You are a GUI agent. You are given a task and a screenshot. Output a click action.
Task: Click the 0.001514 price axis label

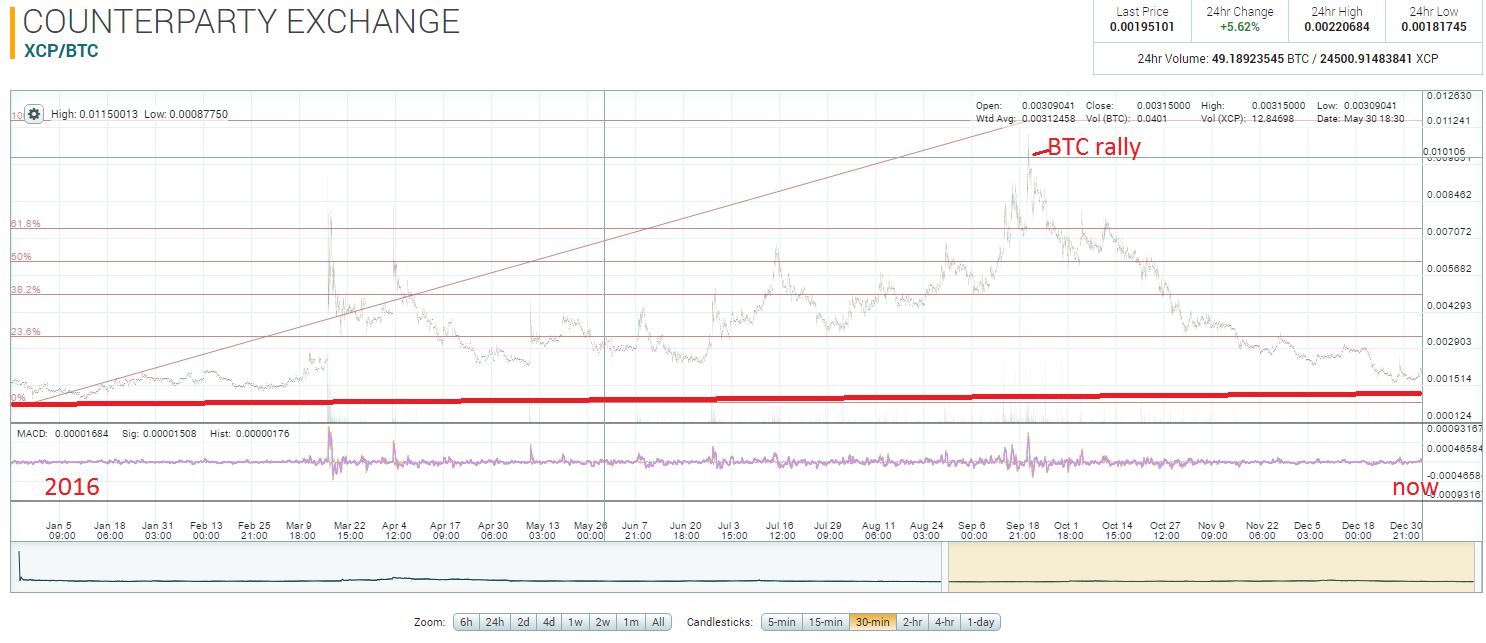[x=1450, y=378]
